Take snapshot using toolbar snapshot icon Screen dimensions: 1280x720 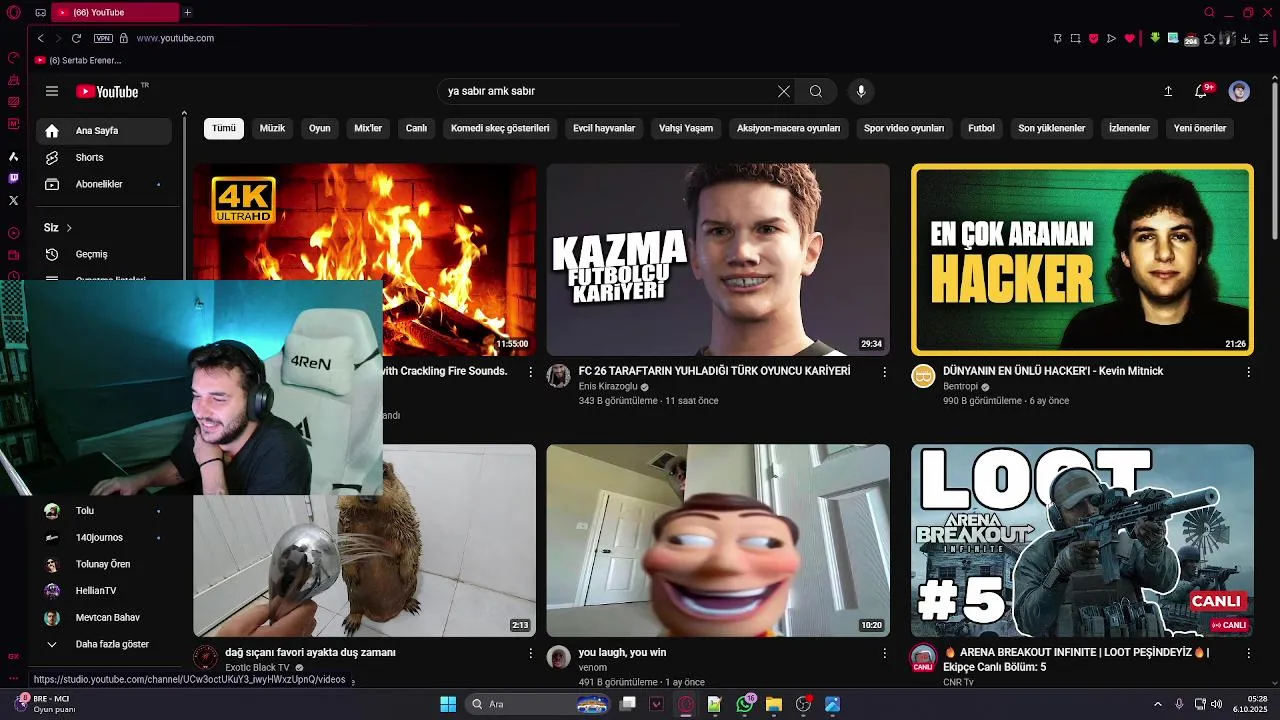tap(1075, 38)
